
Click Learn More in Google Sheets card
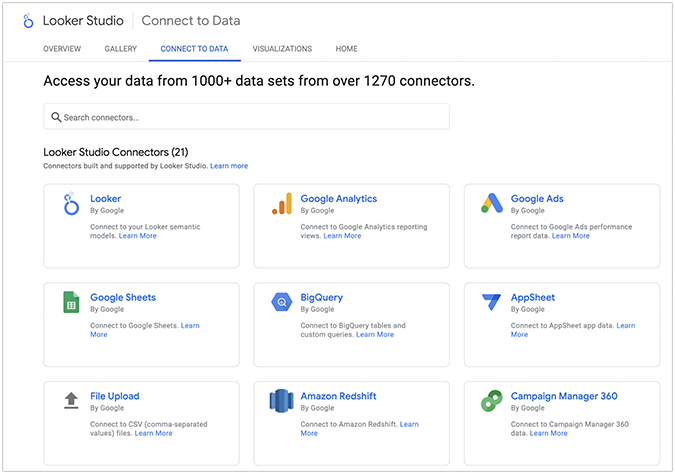(190, 325)
